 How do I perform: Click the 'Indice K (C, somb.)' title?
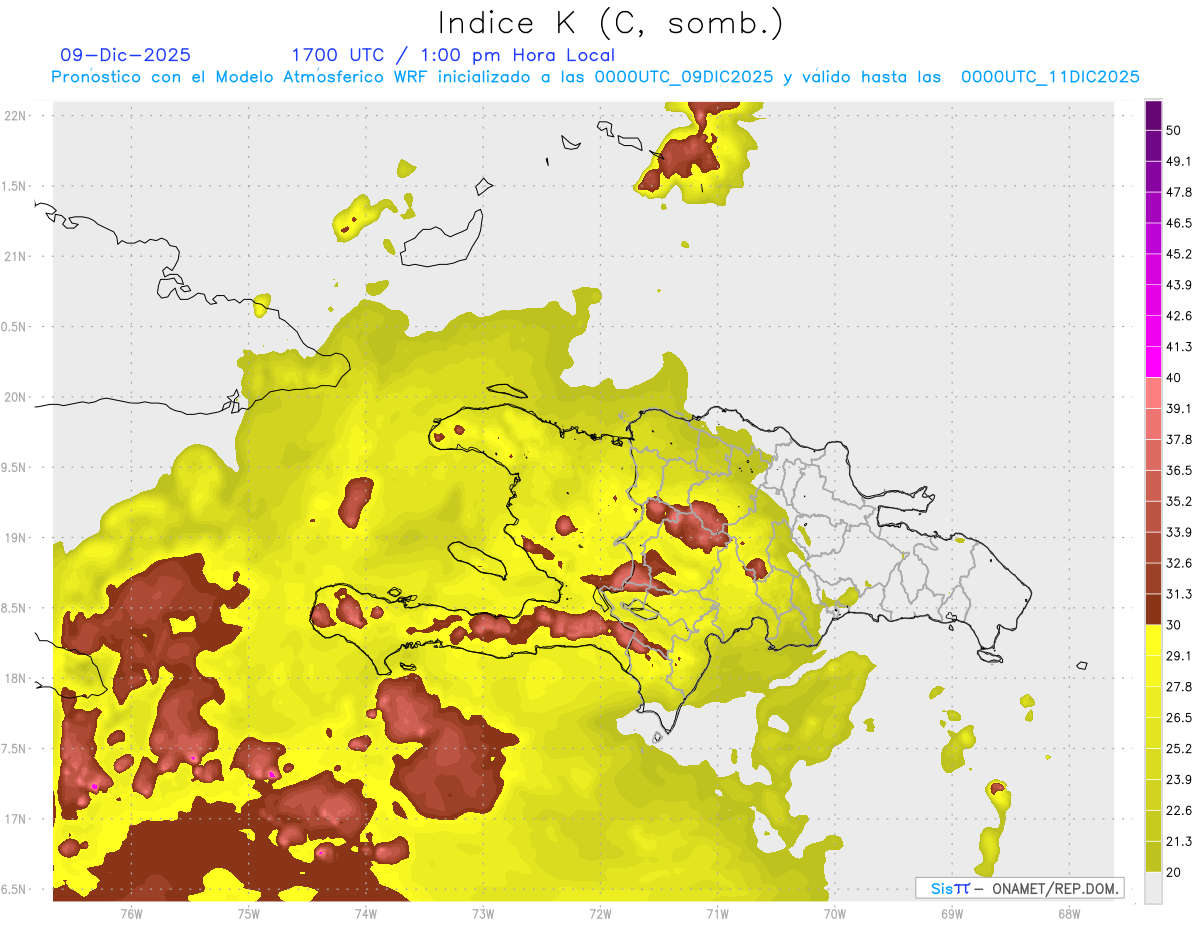pos(611,23)
